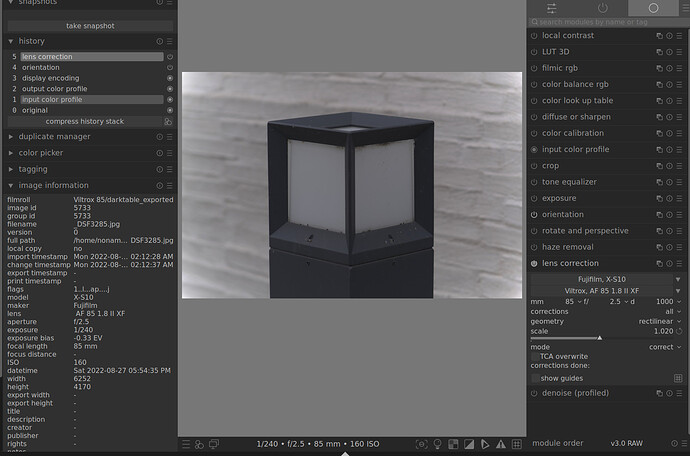Viewport: 690px width, 456px height.
Task: Create a new instance of filmic rgb
Action: tap(659, 68)
